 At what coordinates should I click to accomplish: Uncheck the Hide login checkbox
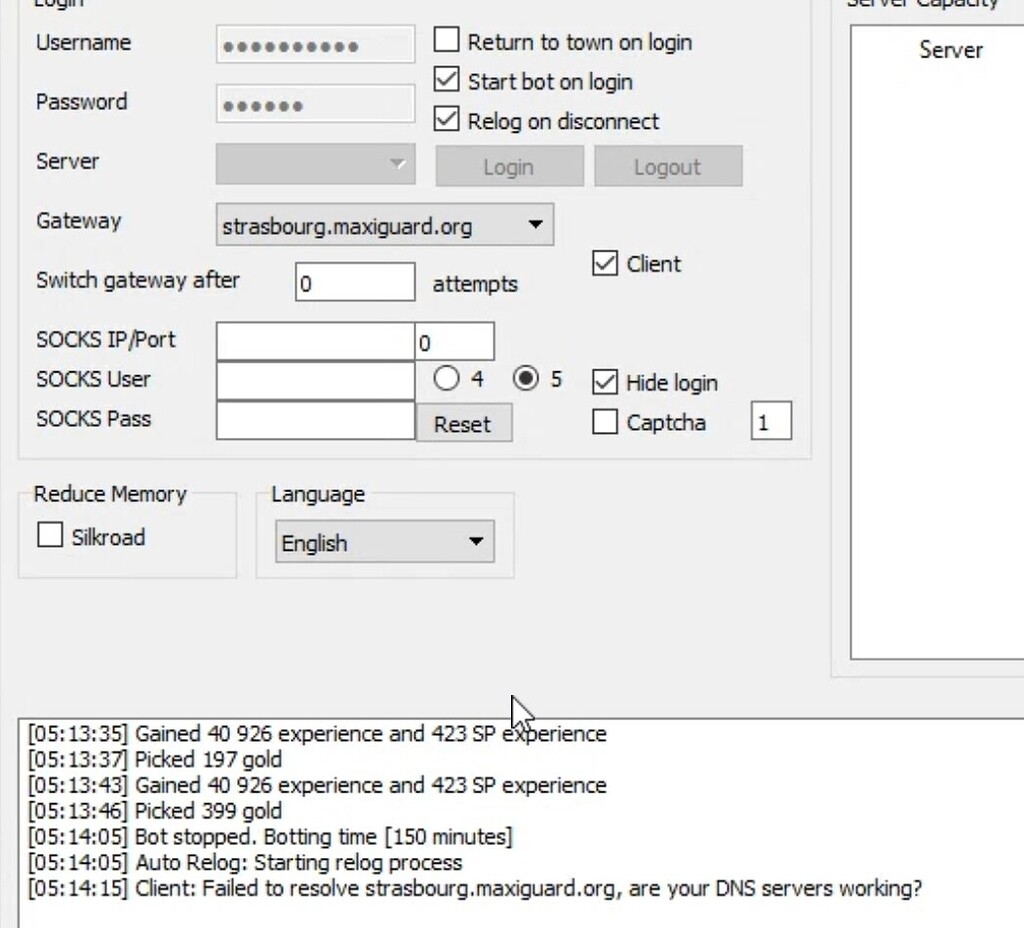pos(605,382)
